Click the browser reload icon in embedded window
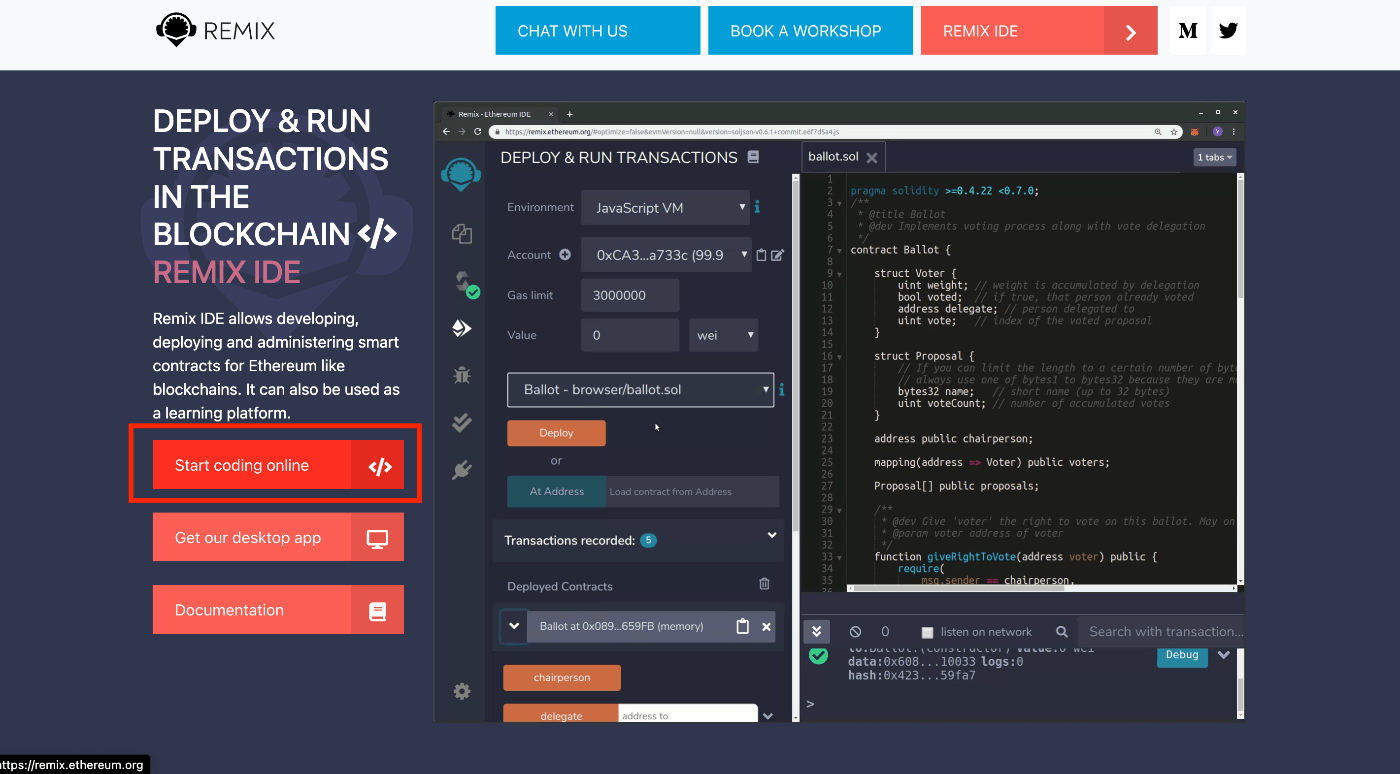Screen dimensions: 1400x774 (x=477, y=131)
